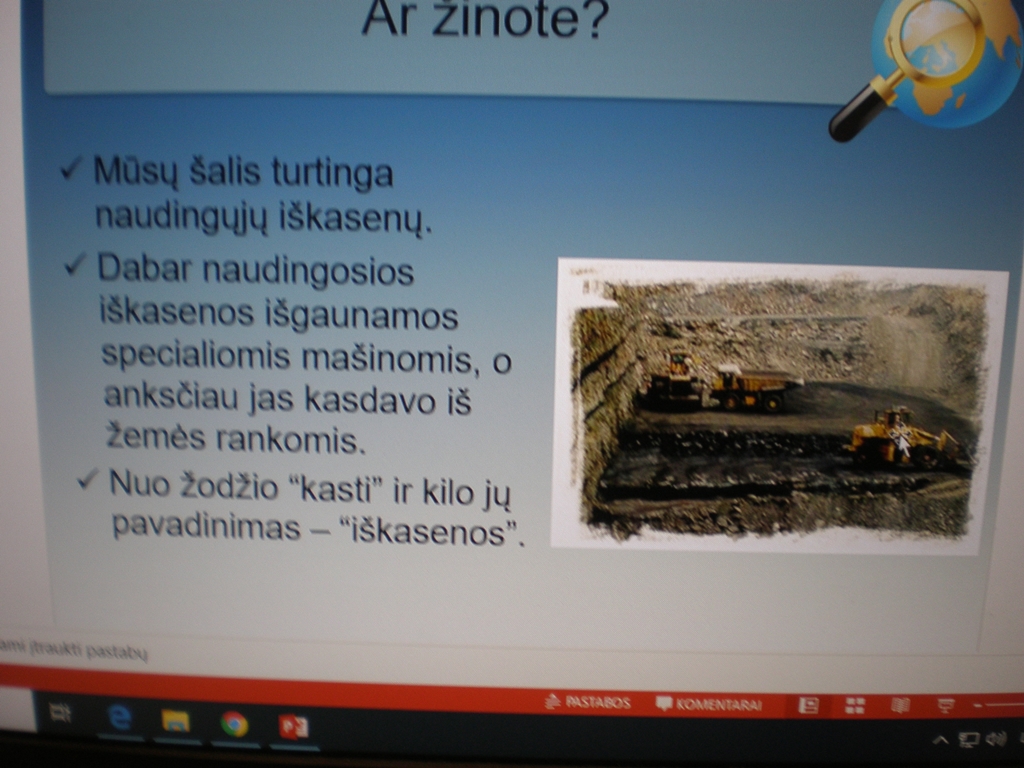Switch to Slide Sorter view
This screenshot has width=1024, height=768.
[x=855, y=705]
